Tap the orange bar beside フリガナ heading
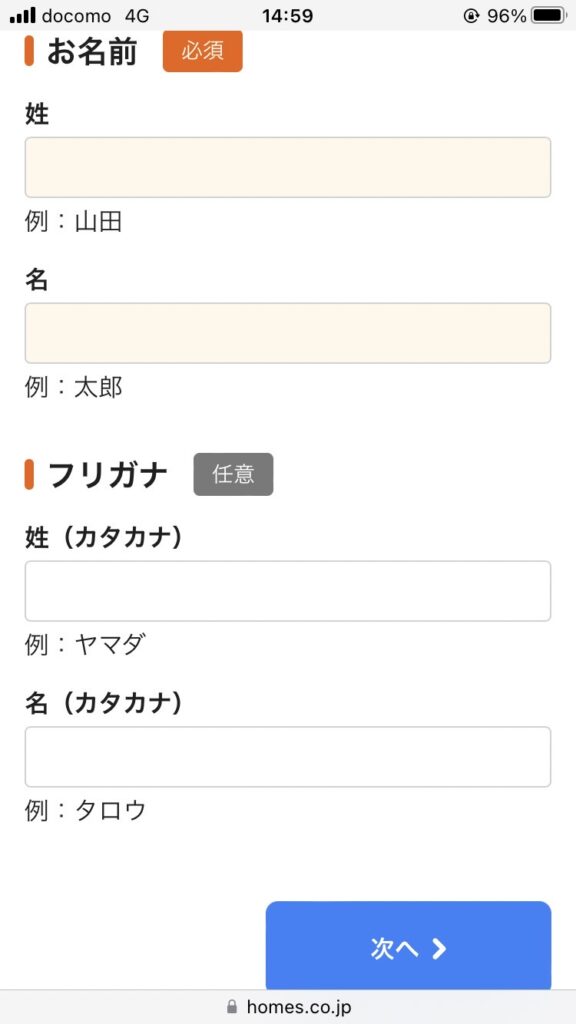 [x=29, y=474]
